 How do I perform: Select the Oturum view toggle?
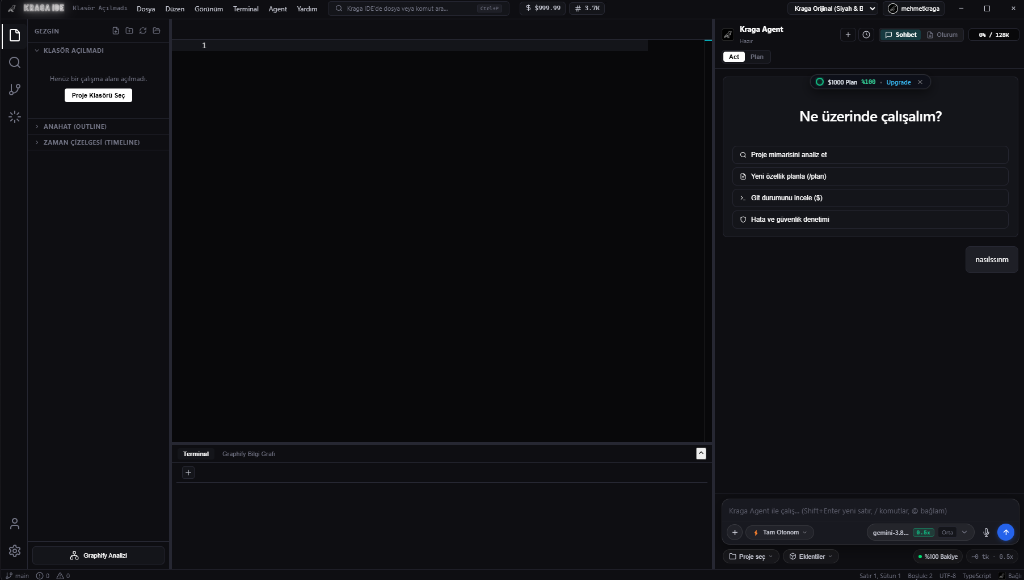pos(942,35)
